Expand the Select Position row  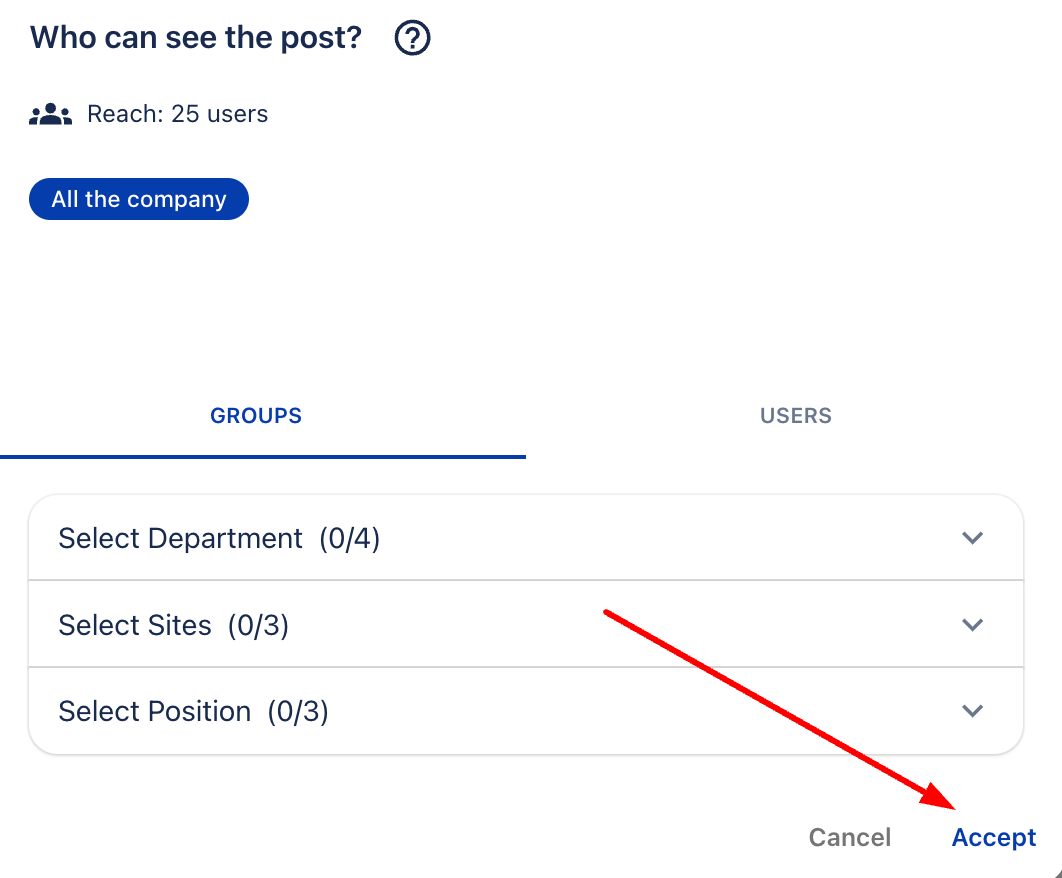(500, 711)
